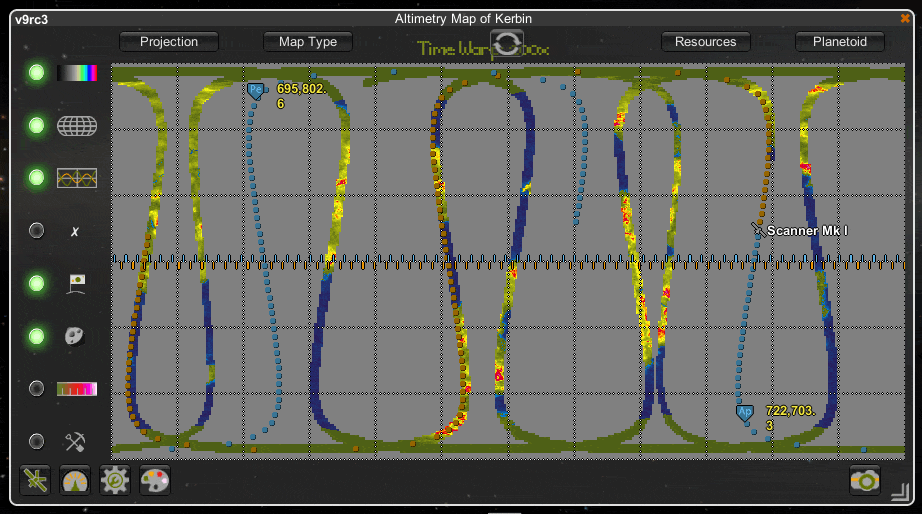Click the color legend bar icon
Viewport: 922px width, 514px height.
(77, 389)
